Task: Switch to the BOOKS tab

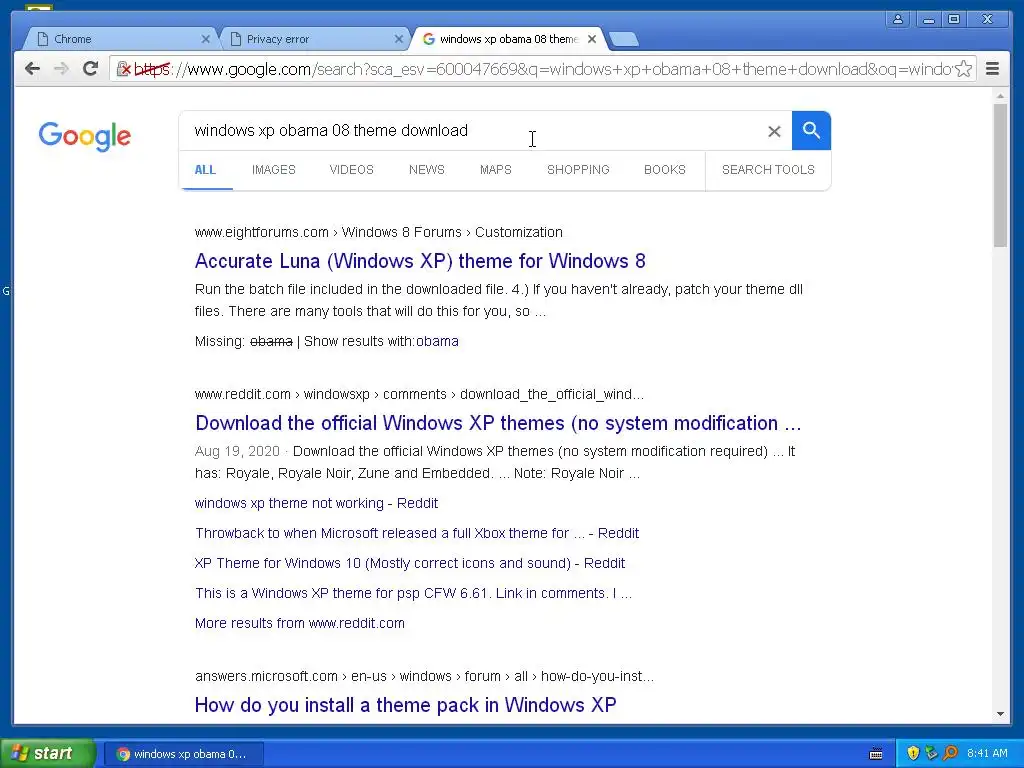Action: 665,170
